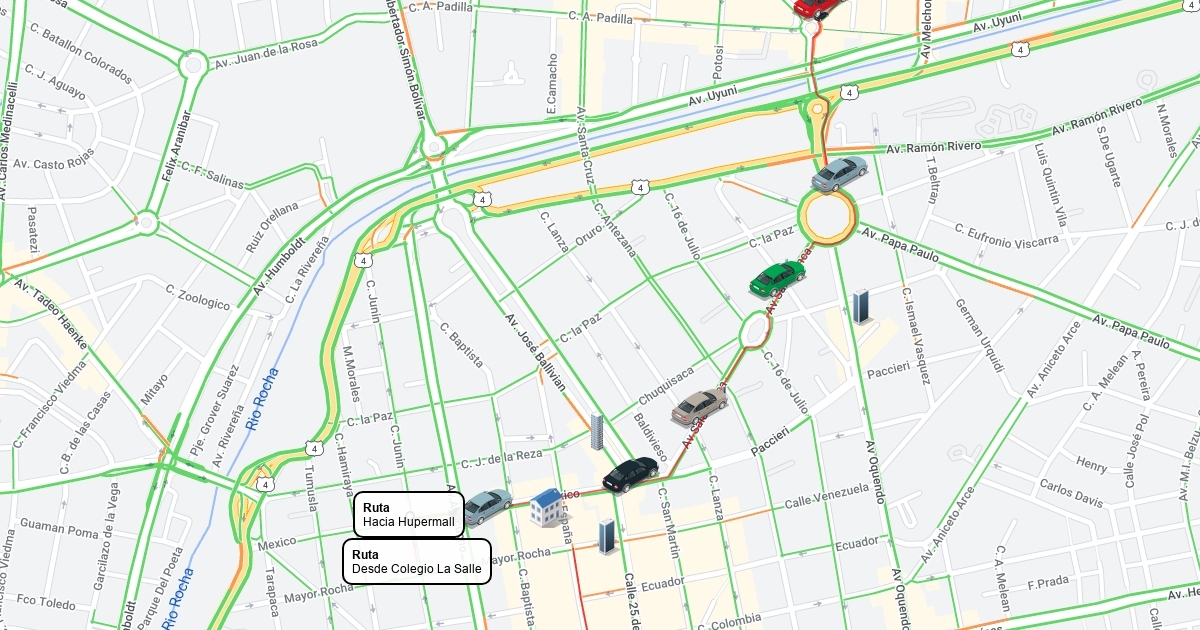
Task: Click the small roundabout on Av. Uyuni route
Action: 818,107
